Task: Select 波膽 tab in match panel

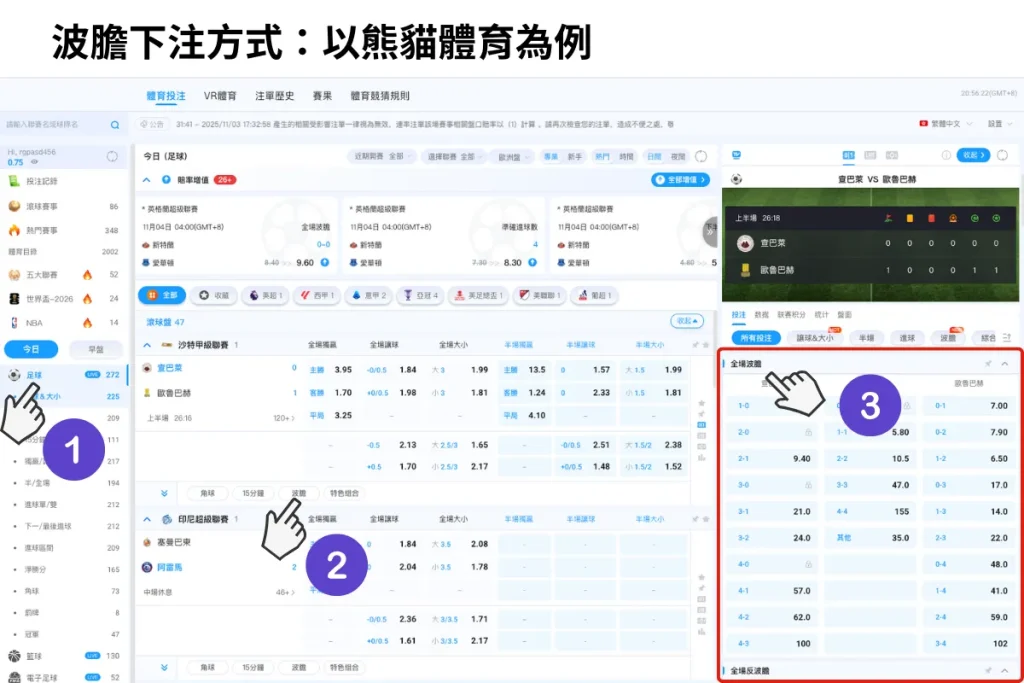Action: tap(948, 338)
